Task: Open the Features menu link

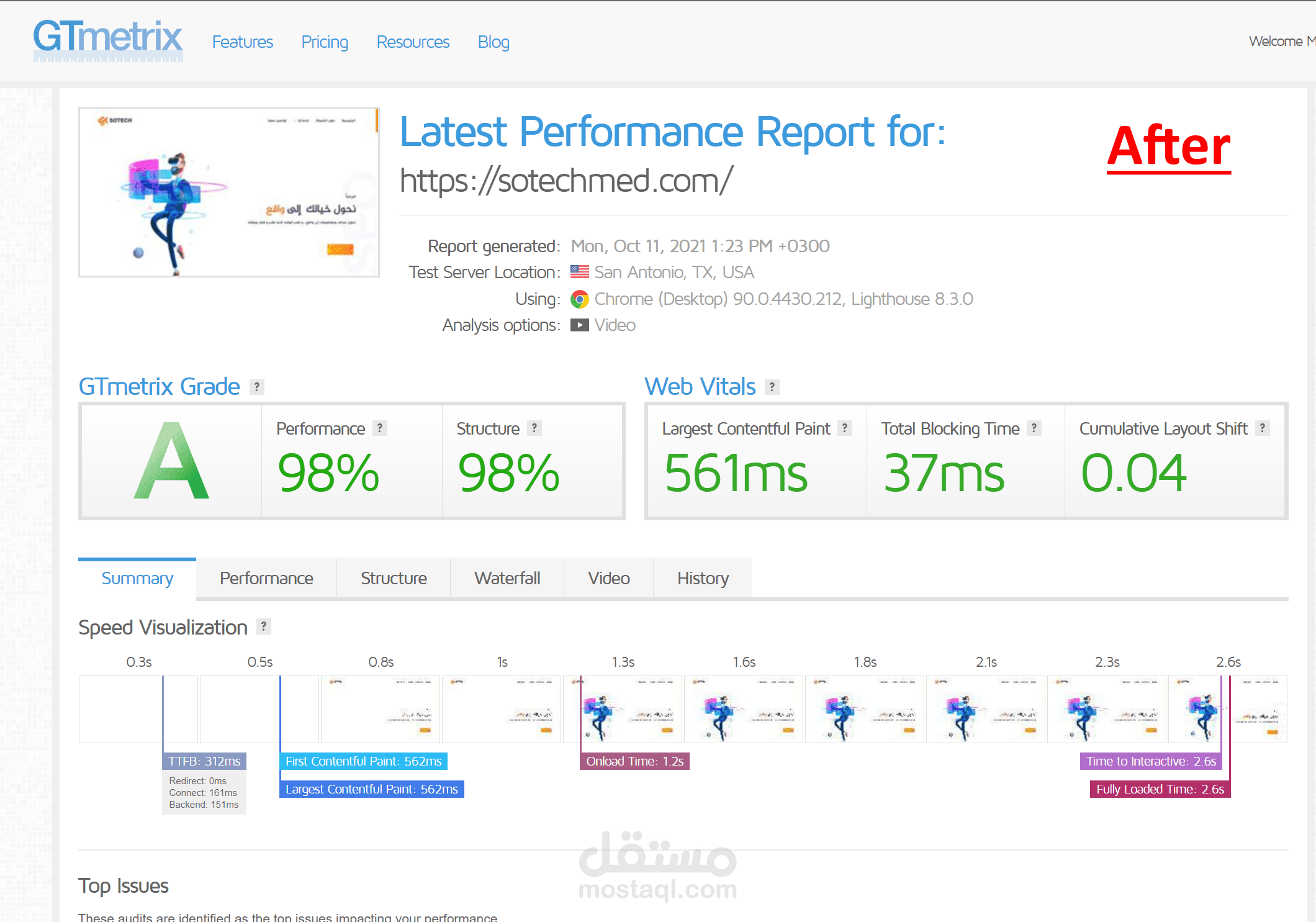Action: click(243, 42)
